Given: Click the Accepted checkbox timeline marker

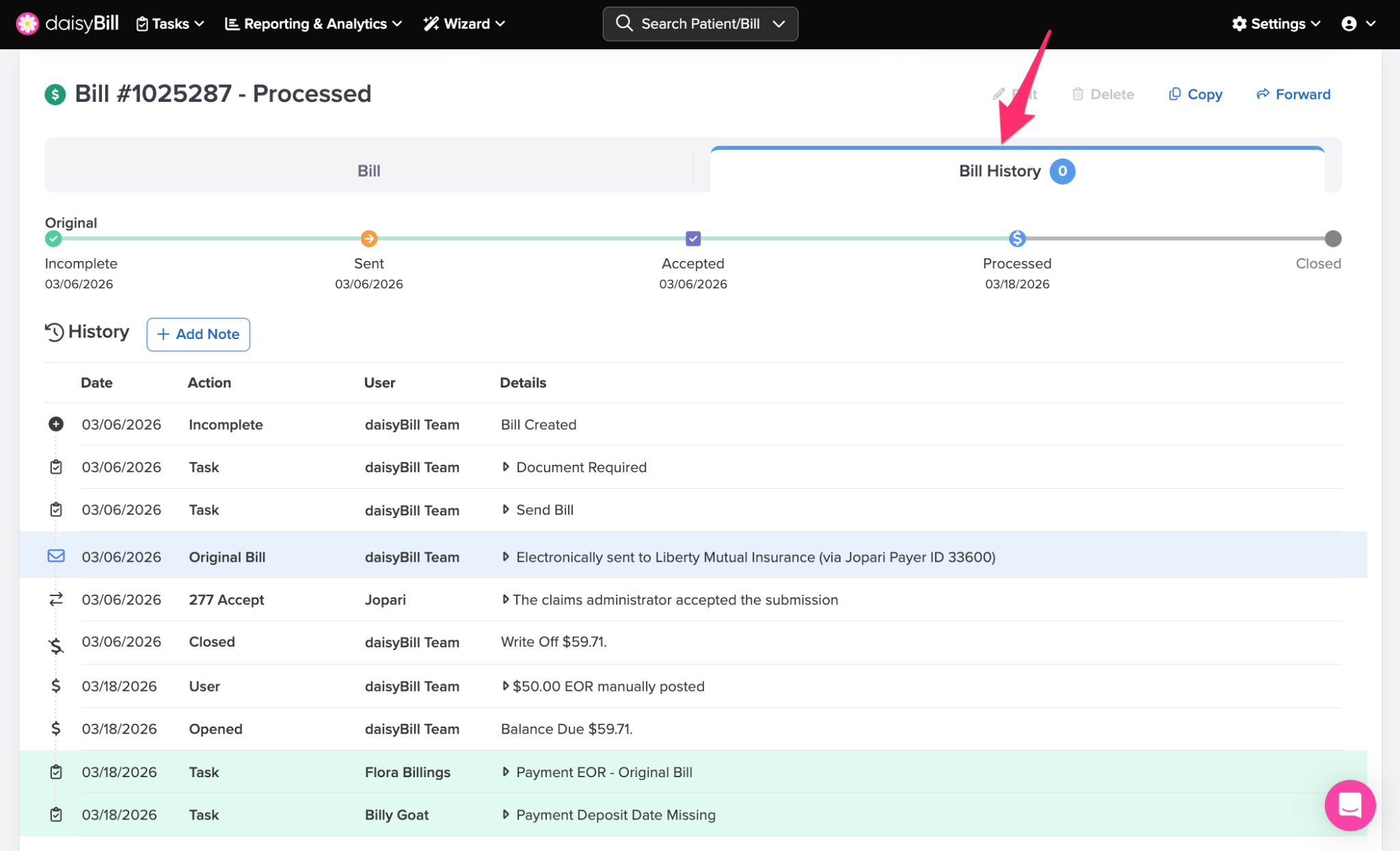Looking at the screenshot, I should click(x=692, y=239).
